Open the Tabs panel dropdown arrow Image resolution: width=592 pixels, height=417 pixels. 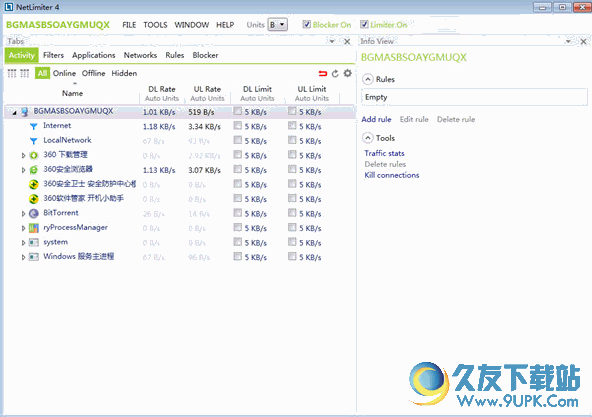pyautogui.click(x=332, y=41)
